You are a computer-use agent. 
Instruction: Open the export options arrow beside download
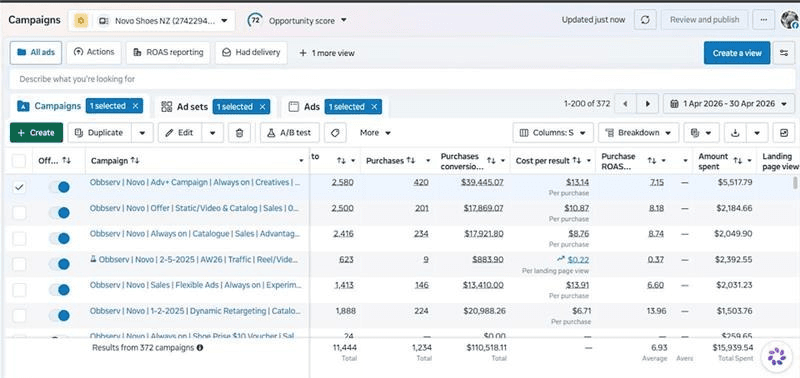click(x=757, y=133)
